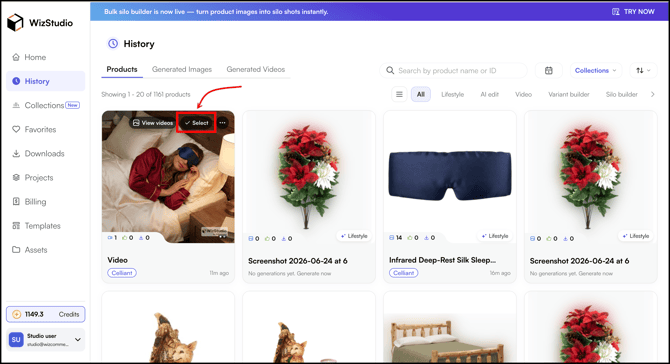Screen dimensions: 670x364
Task: Open the sort order dropdown
Action: (643, 70)
